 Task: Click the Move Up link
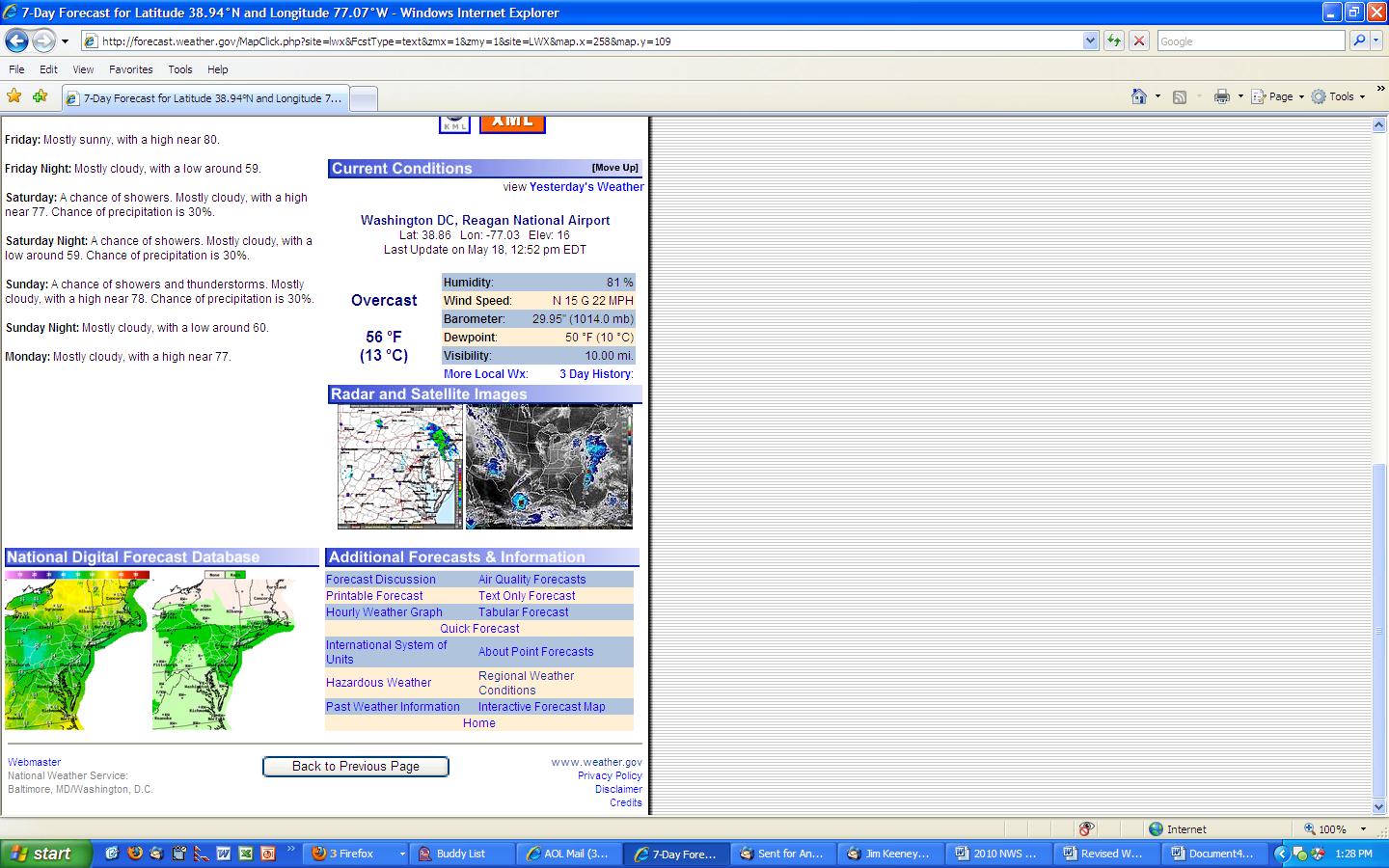(615, 168)
